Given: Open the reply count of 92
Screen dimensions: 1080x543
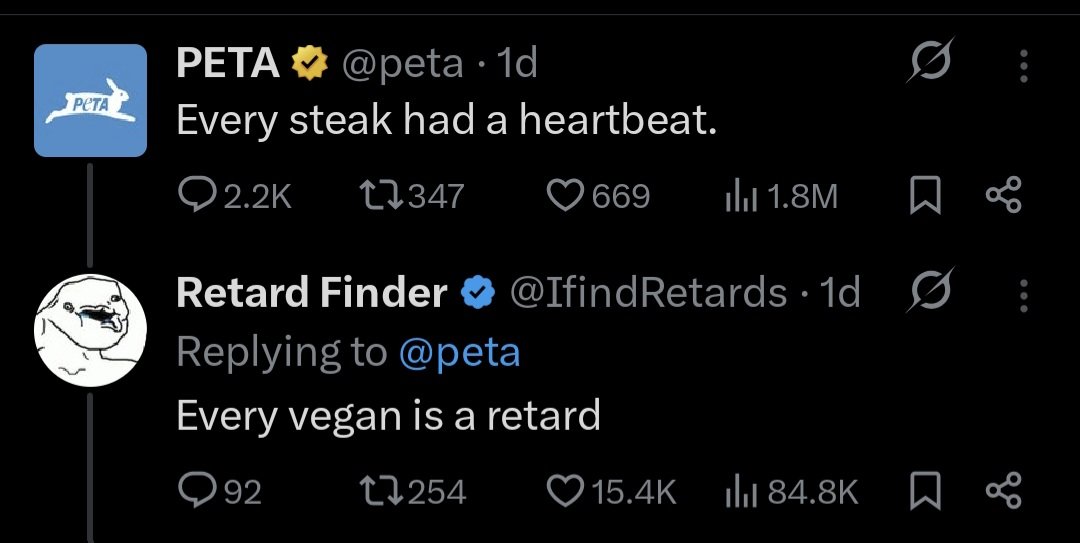Looking at the screenshot, I should (x=220, y=492).
